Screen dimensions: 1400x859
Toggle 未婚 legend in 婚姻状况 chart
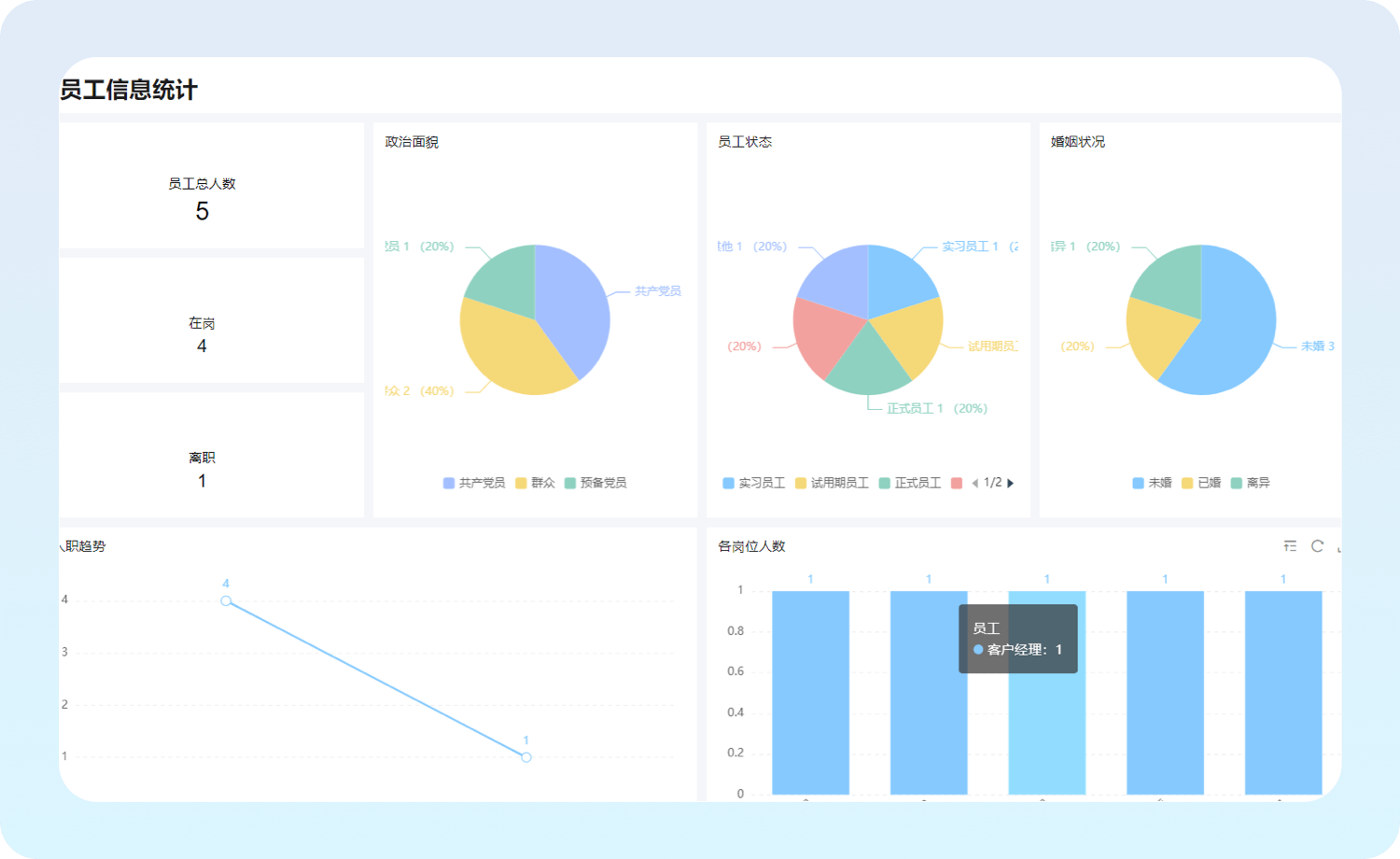[x=1152, y=483]
